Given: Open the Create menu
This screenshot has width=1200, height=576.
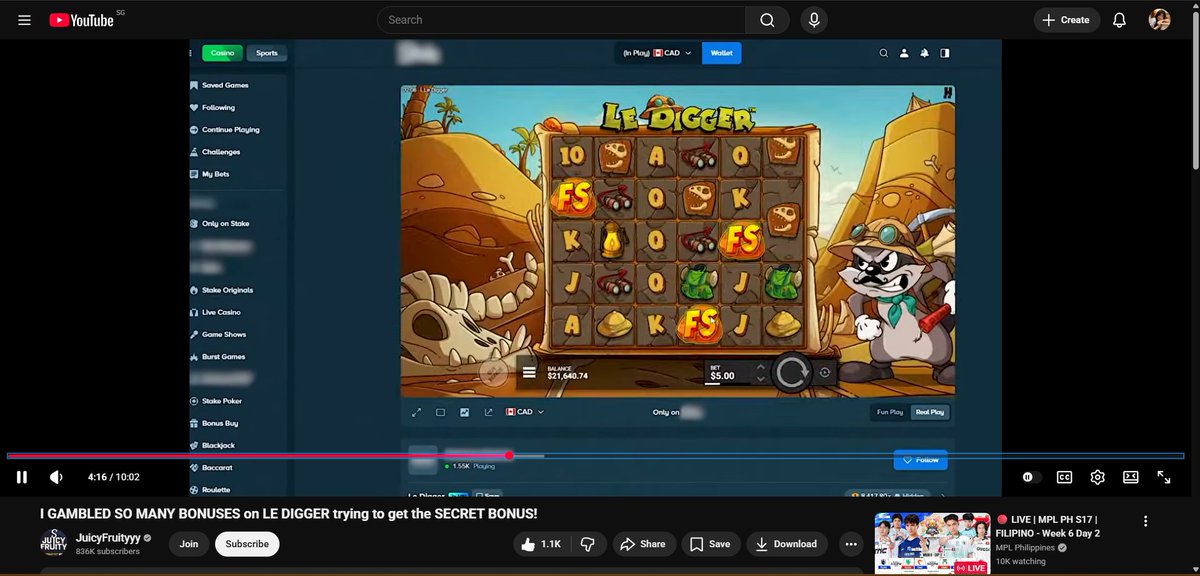Looking at the screenshot, I should click(x=1067, y=20).
